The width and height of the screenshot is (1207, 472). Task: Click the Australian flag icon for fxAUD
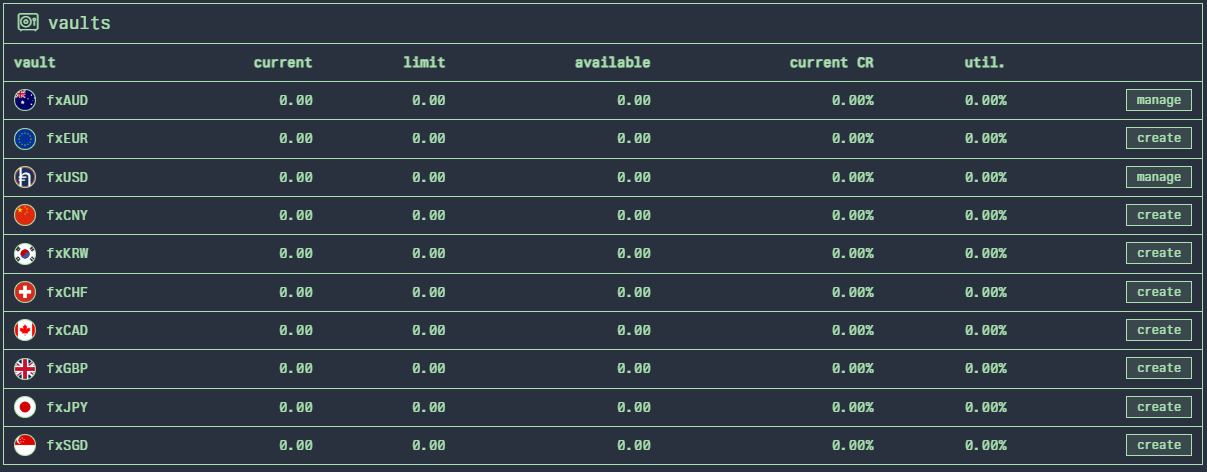tap(25, 100)
